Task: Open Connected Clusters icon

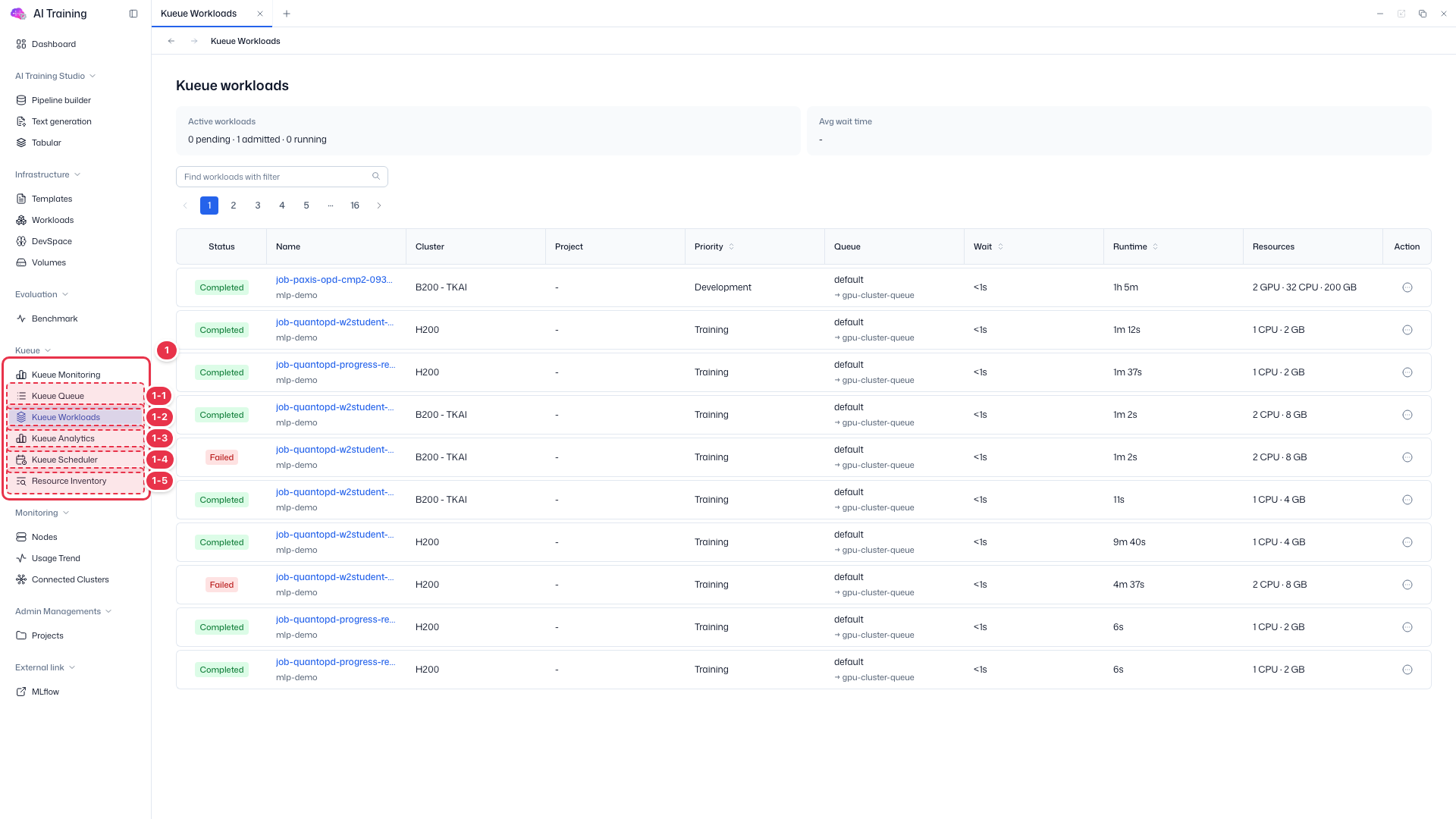Action: 21,579
